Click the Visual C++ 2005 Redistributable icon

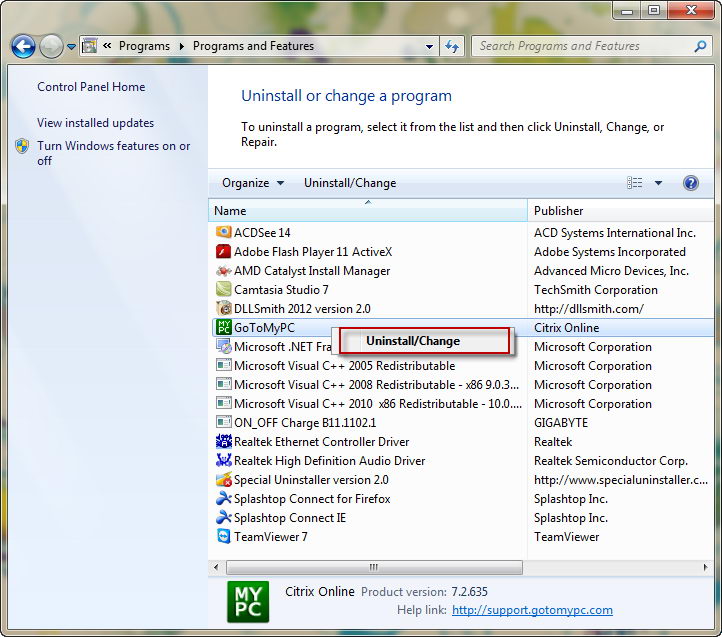(224, 365)
